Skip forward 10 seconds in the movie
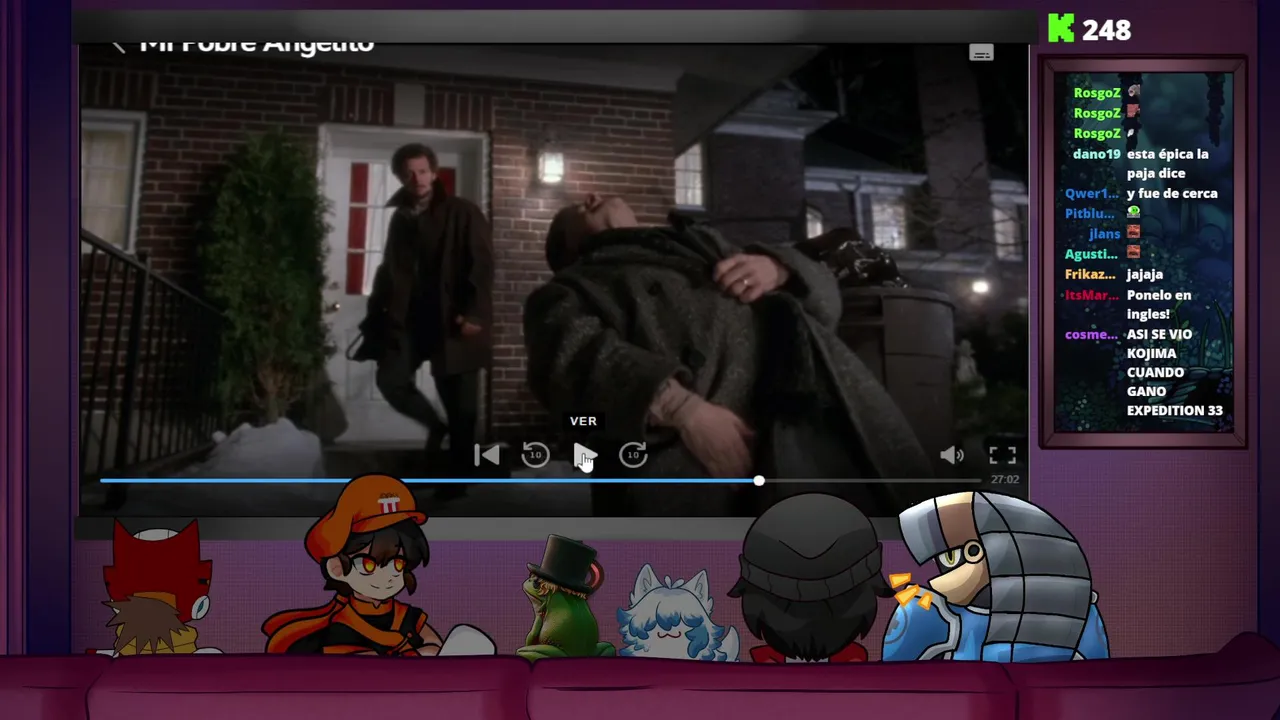 633,456
